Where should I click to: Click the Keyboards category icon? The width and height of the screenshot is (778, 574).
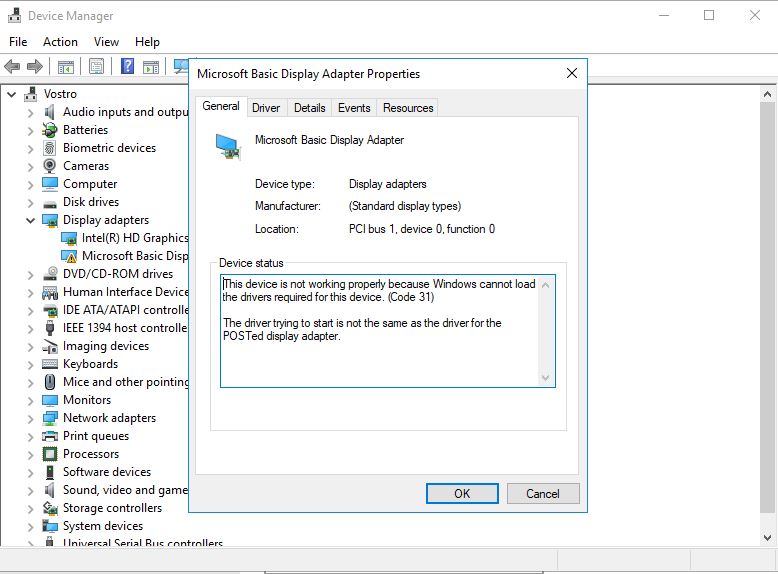point(50,364)
